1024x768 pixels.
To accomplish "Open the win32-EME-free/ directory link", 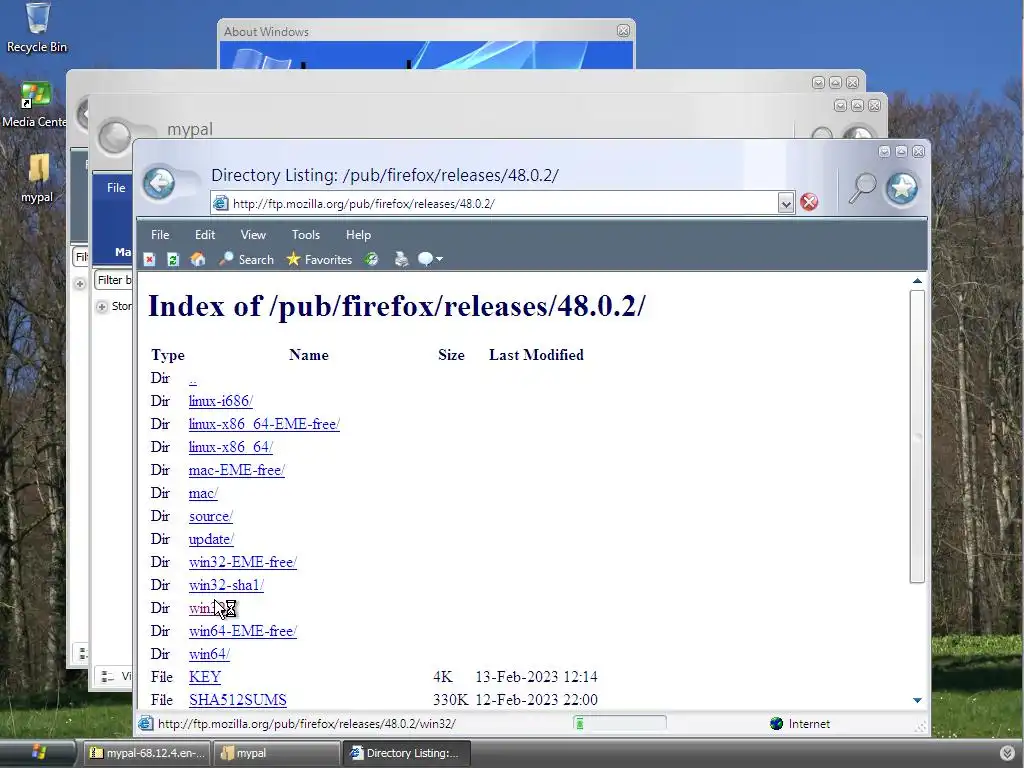I will pos(243,562).
